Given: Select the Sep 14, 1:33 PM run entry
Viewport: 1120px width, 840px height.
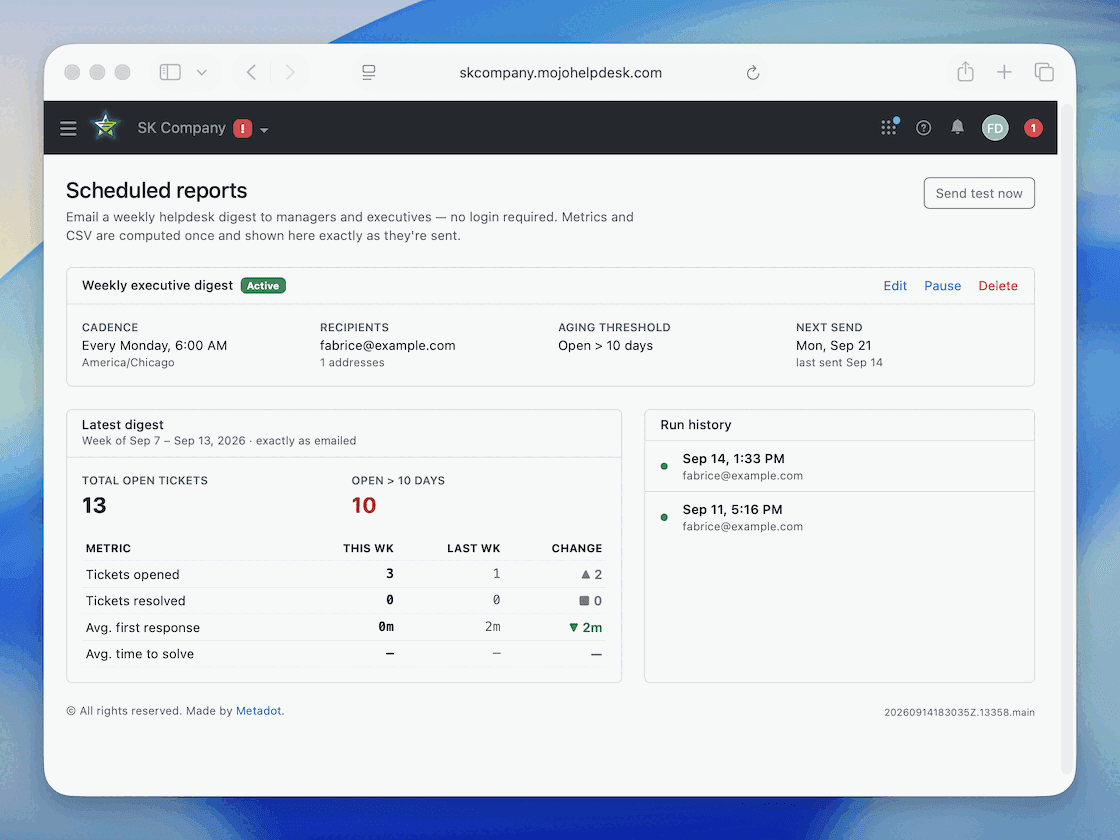Looking at the screenshot, I should click(839, 466).
